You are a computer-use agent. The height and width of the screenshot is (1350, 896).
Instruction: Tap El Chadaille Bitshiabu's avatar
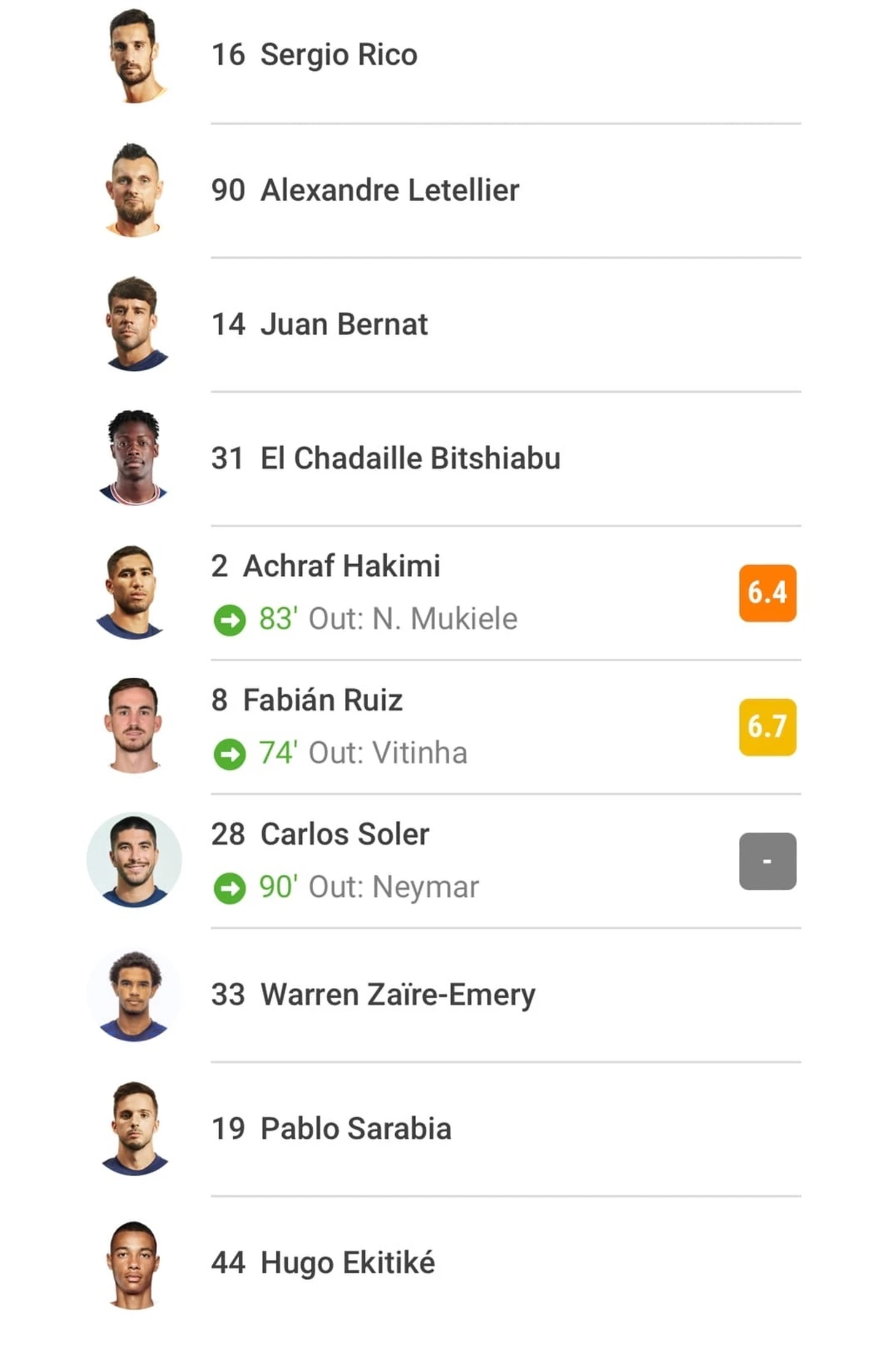(134, 458)
